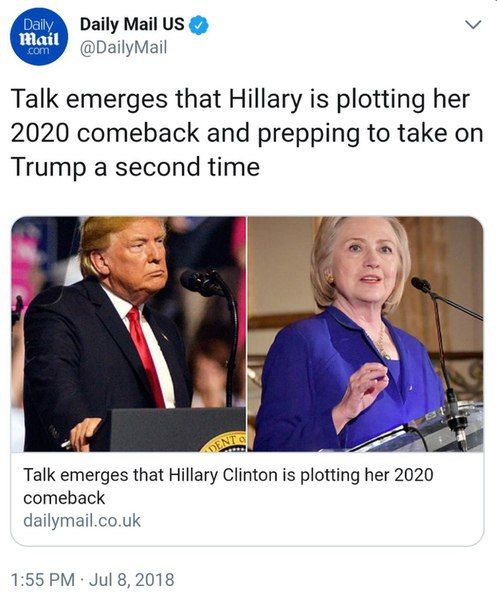Select the tweet text about 2020 comeback

click(247, 133)
